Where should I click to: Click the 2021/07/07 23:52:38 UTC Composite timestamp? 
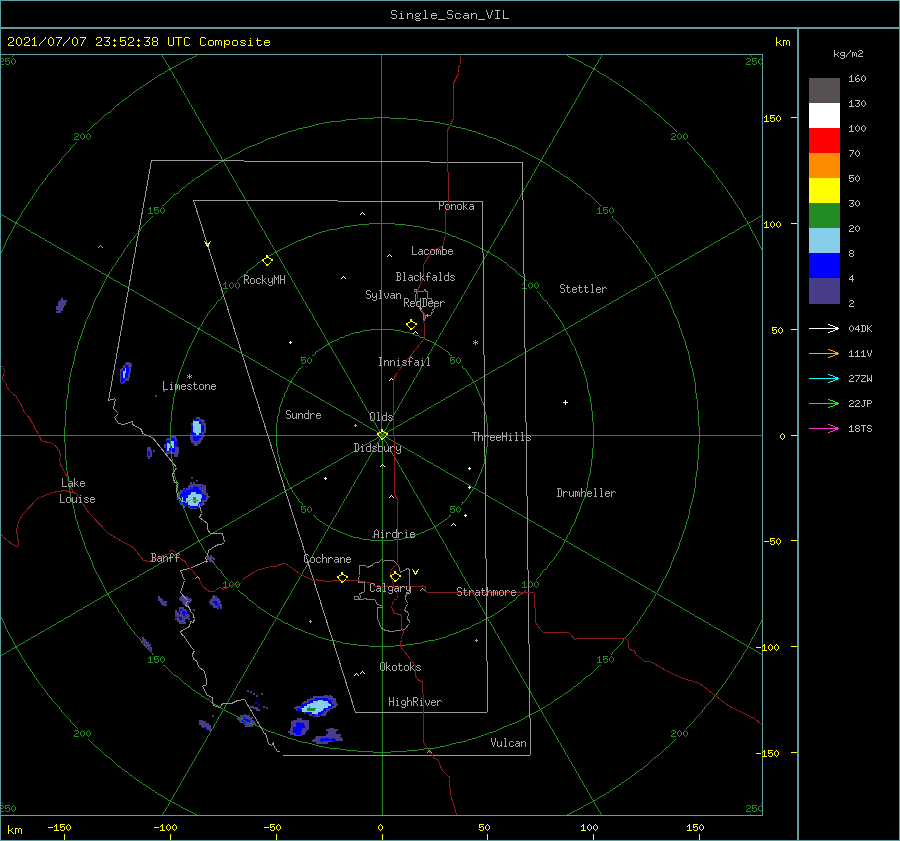(138, 42)
